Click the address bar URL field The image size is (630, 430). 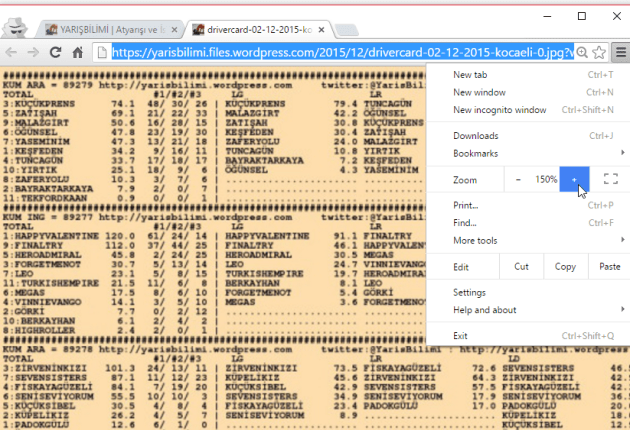(342, 52)
